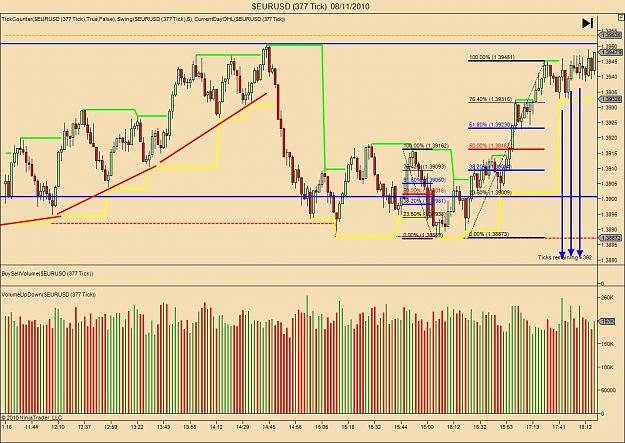Click the 1.38872 price marker on axis
Screen dimensions: 625x443
611,238
